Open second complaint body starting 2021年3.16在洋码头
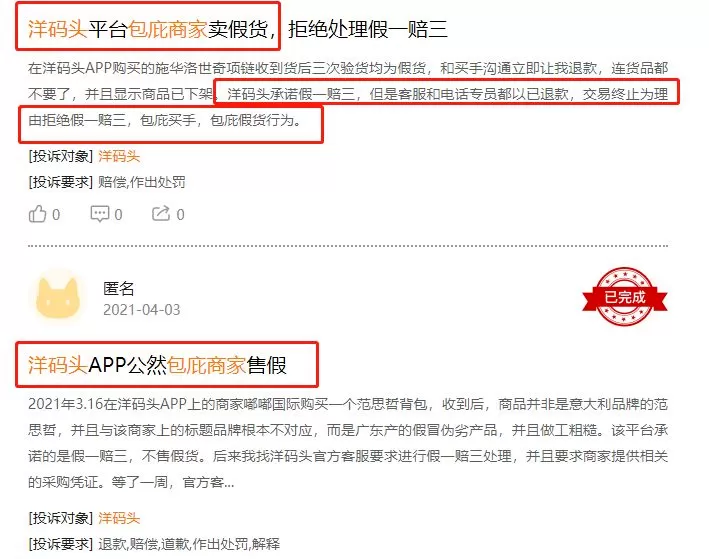This screenshot has height=559, width=709. [348, 443]
